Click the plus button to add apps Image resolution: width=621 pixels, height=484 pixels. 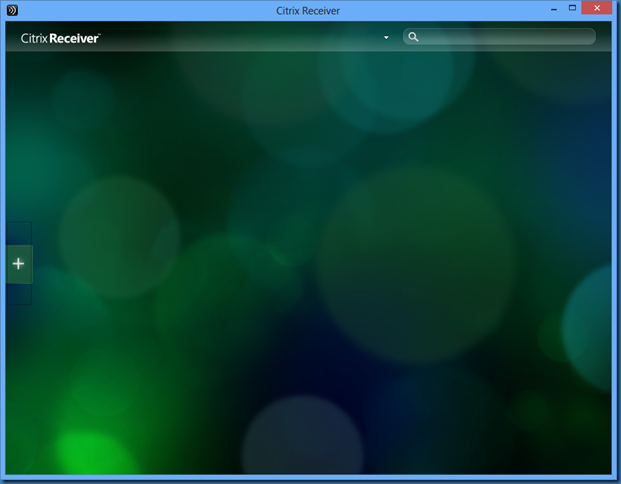coord(19,264)
